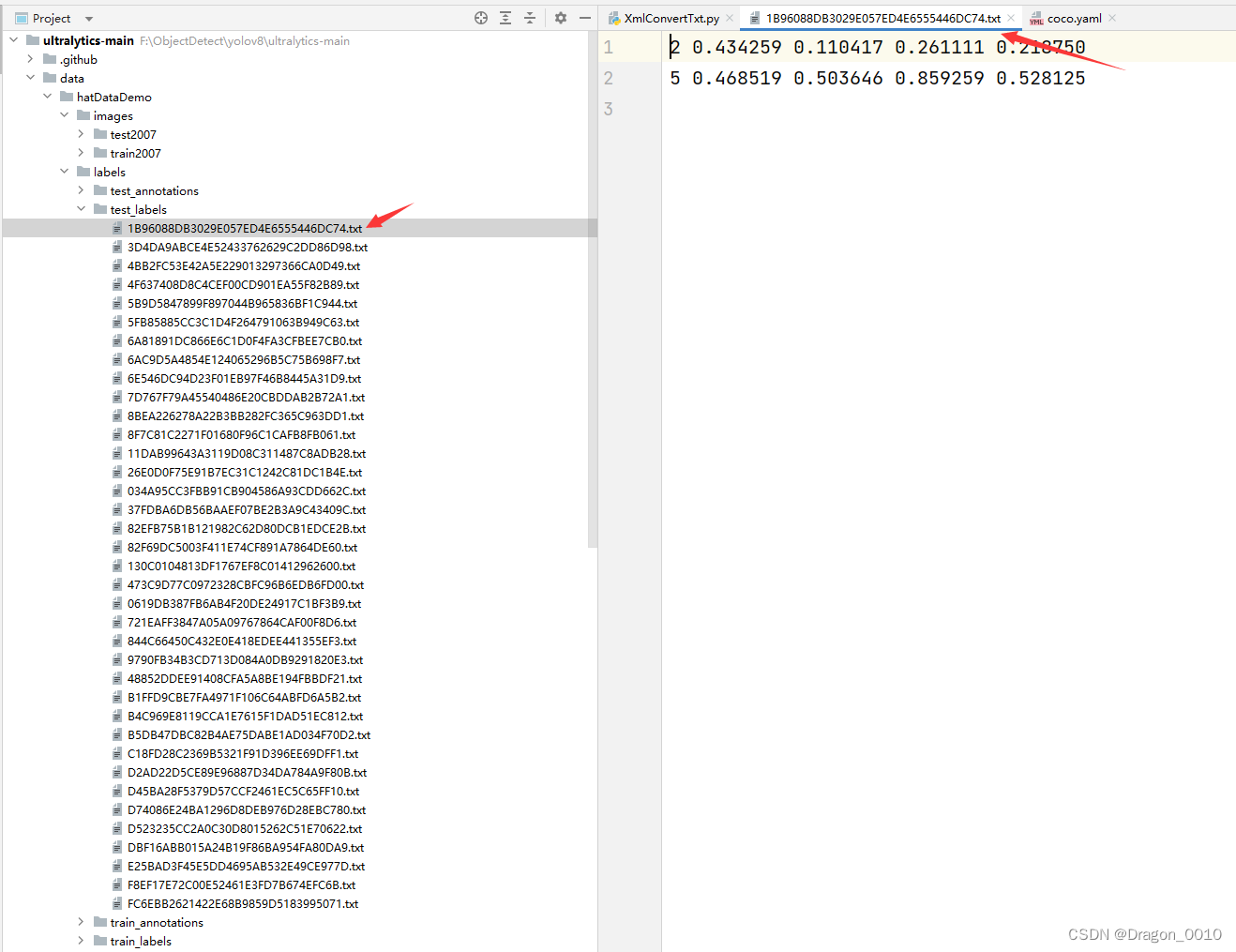Switch to the coco.yaml tab

[x=1074, y=19]
